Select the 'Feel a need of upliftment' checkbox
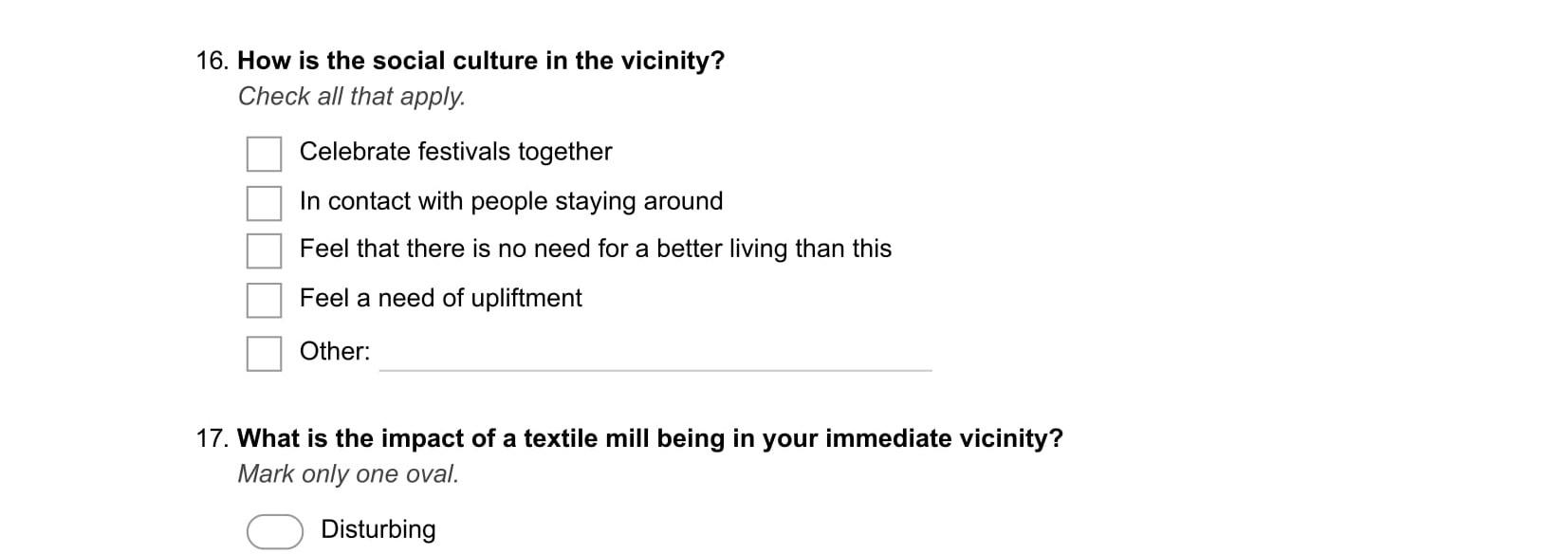The height and width of the screenshot is (555, 1568). point(264,301)
